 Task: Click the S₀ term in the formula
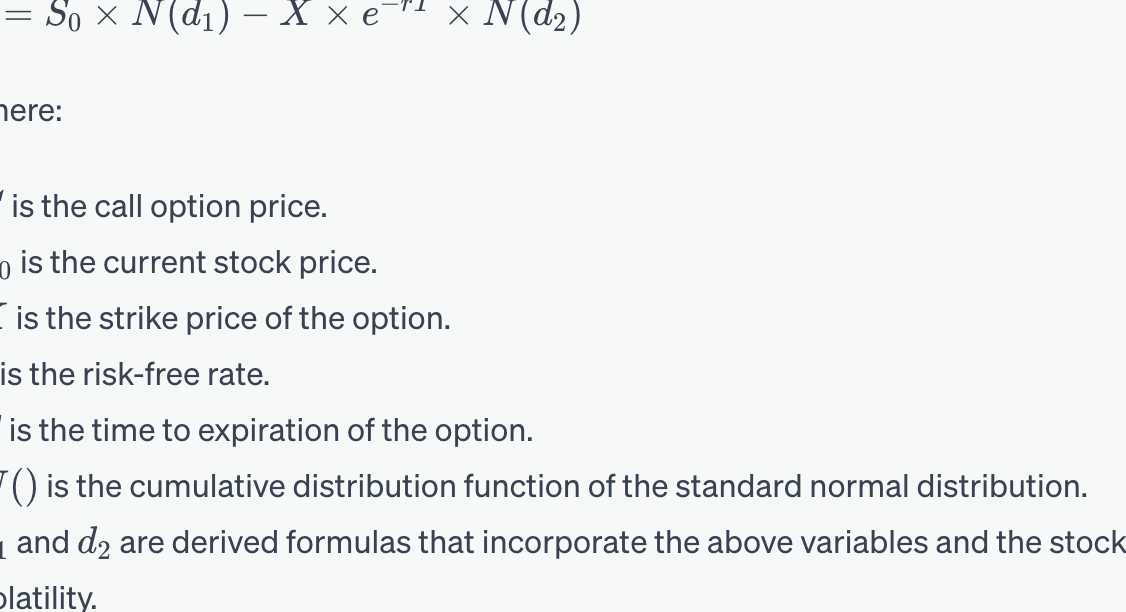[x=63, y=16]
